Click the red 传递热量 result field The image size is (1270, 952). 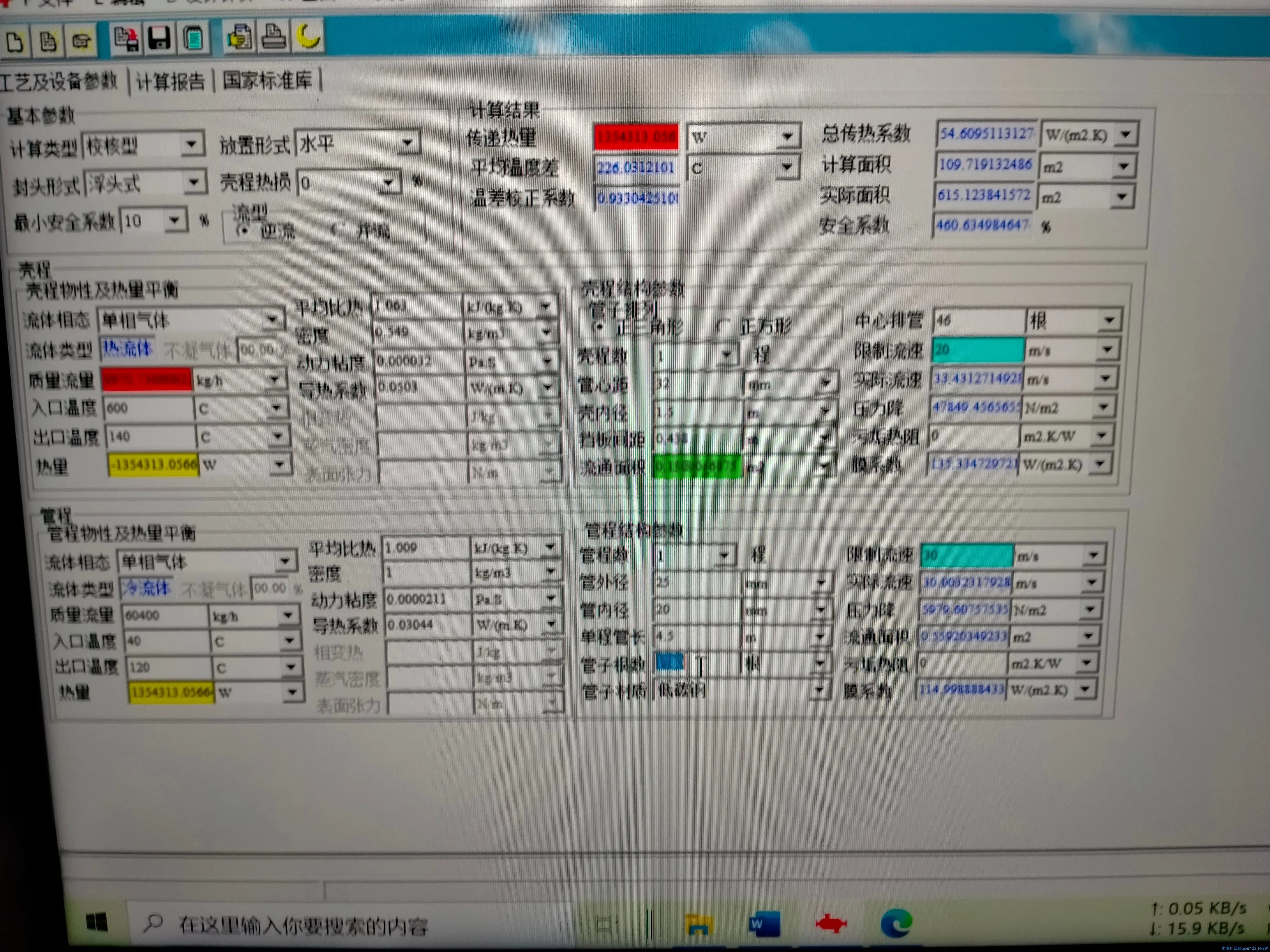pos(636,137)
